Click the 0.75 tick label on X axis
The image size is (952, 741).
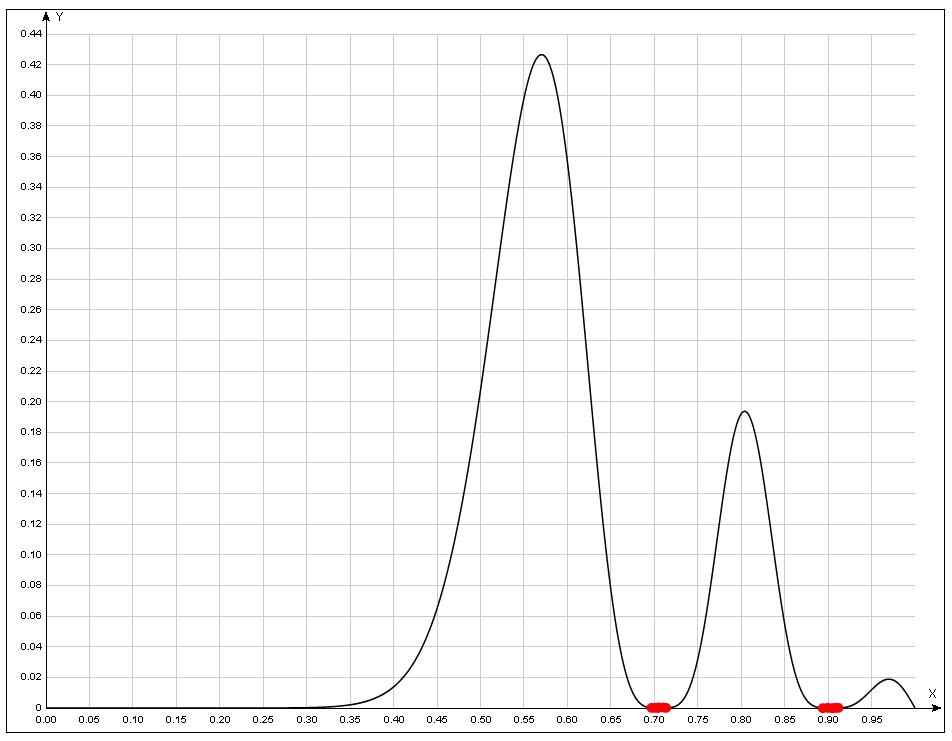pyautogui.click(x=698, y=720)
